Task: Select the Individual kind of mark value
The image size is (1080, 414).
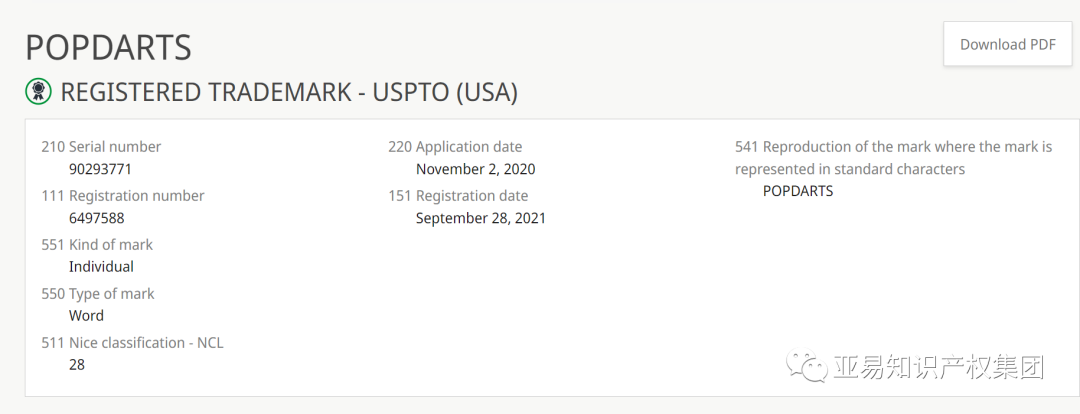Action: (x=101, y=267)
